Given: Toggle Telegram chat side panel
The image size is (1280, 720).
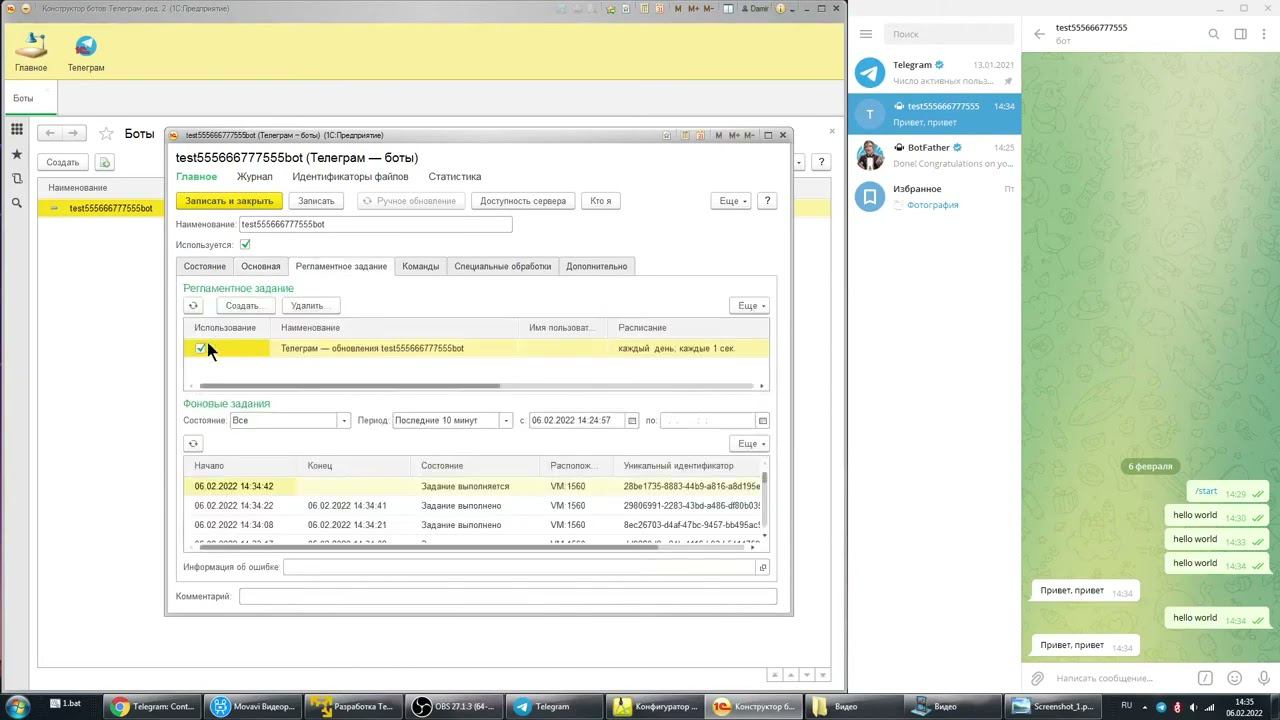Looking at the screenshot, I should pyautogui.click(x=1240, y=34).
